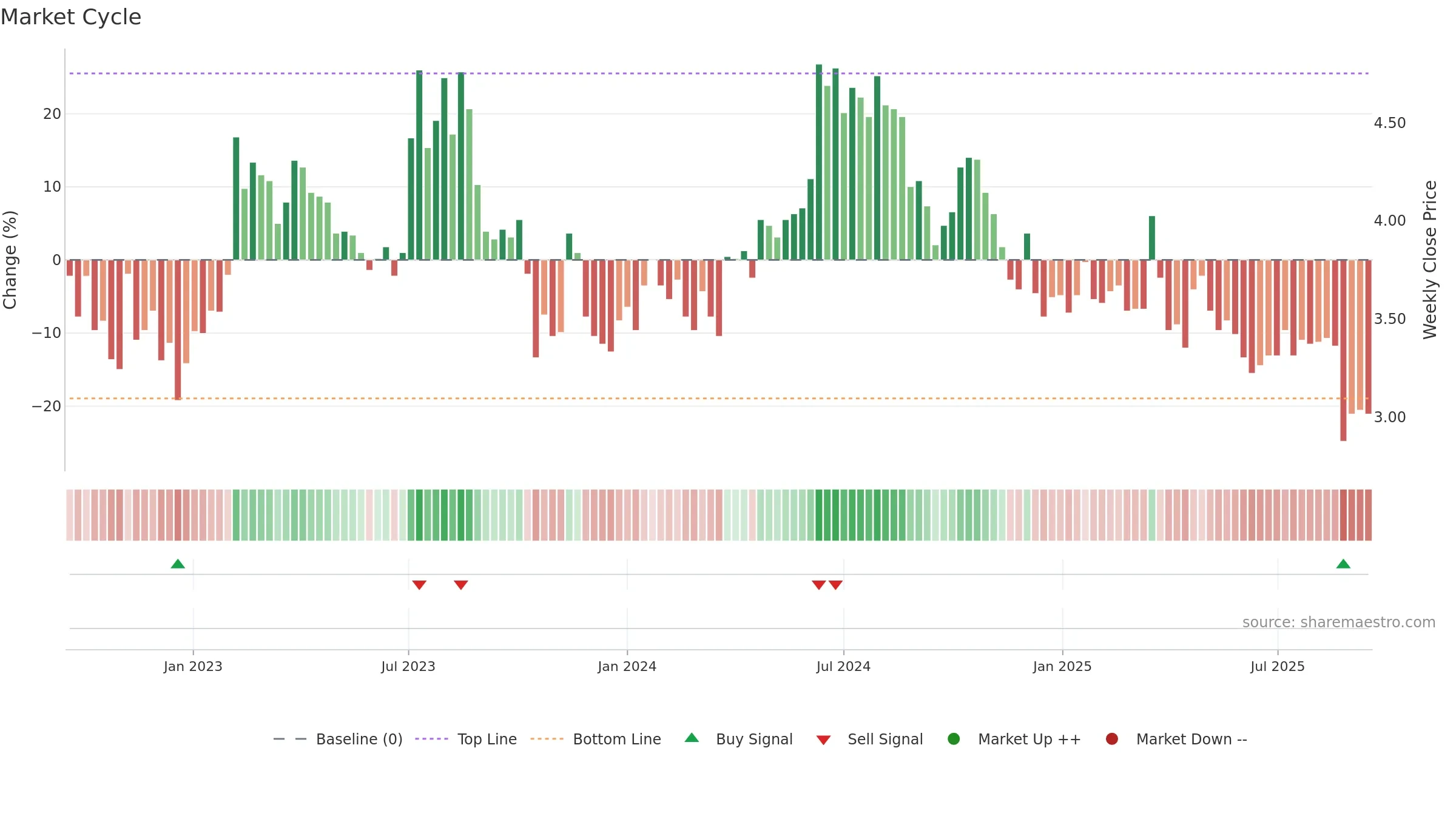Image resolution: width=1456 pixels, height=819 pixels.
Task: Click the Jul 2023 axis label
Action: pos(408,666)
